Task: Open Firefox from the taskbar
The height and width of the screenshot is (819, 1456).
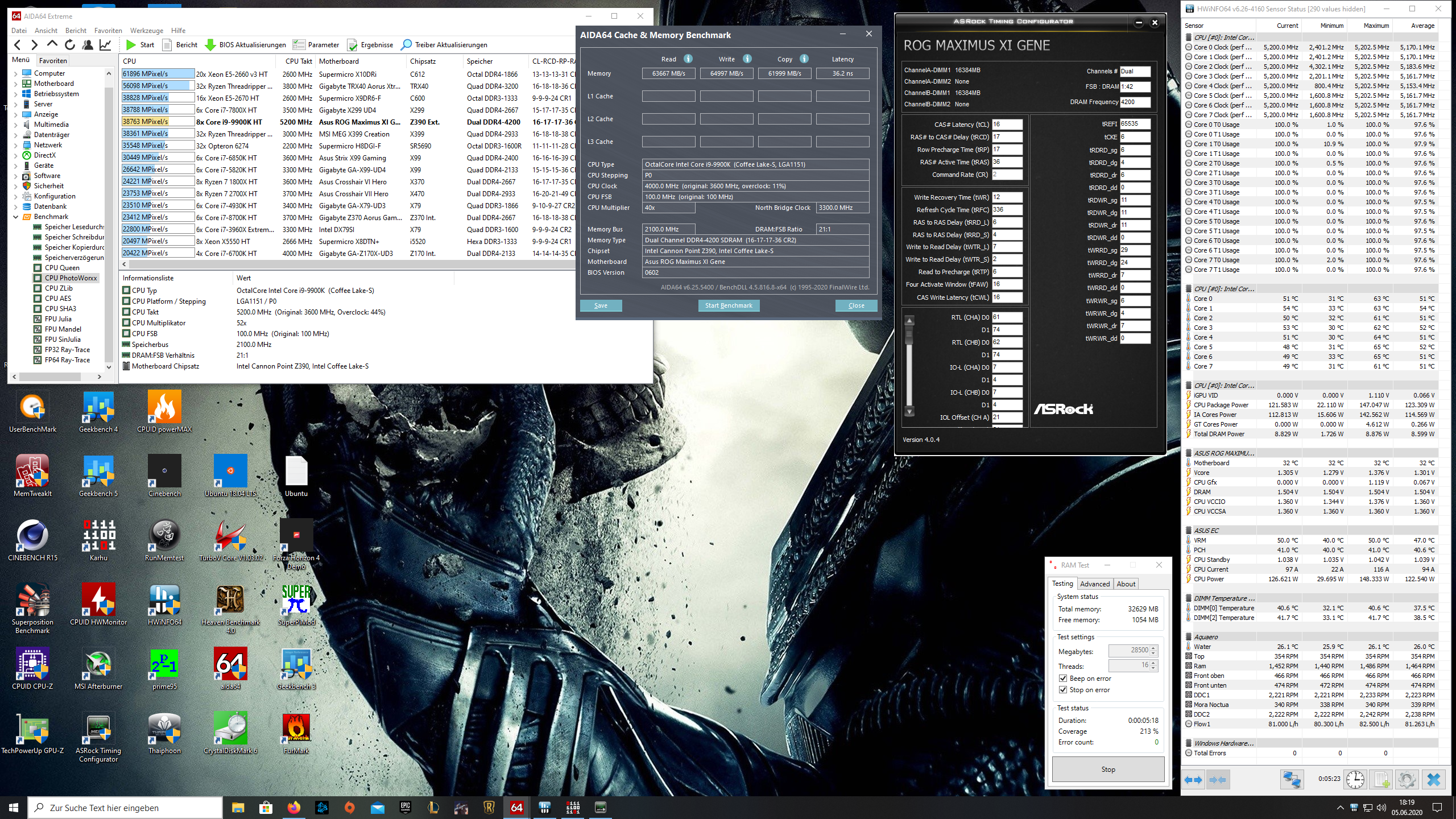Action: point(294,808)
